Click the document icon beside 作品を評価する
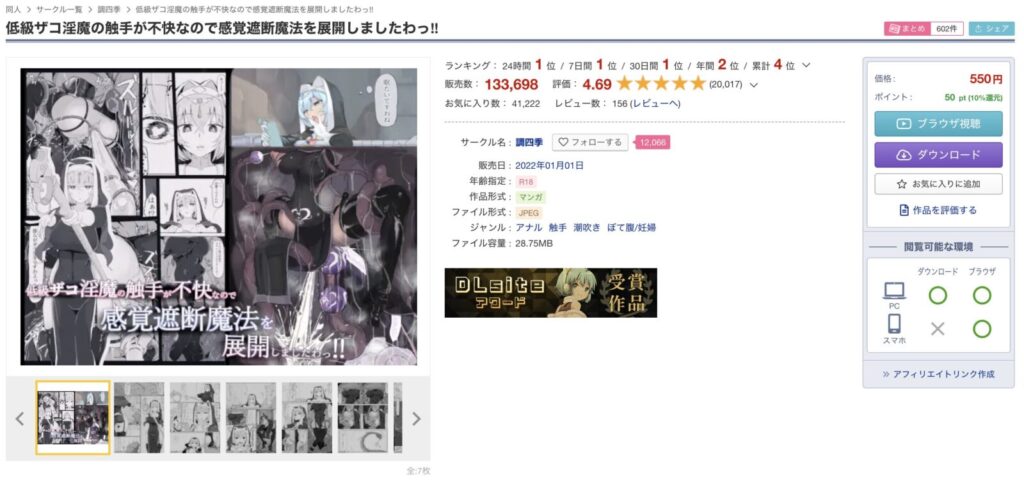Image resolution: width=1024 pixels, height=486 pixels. (x=904, y=210)
